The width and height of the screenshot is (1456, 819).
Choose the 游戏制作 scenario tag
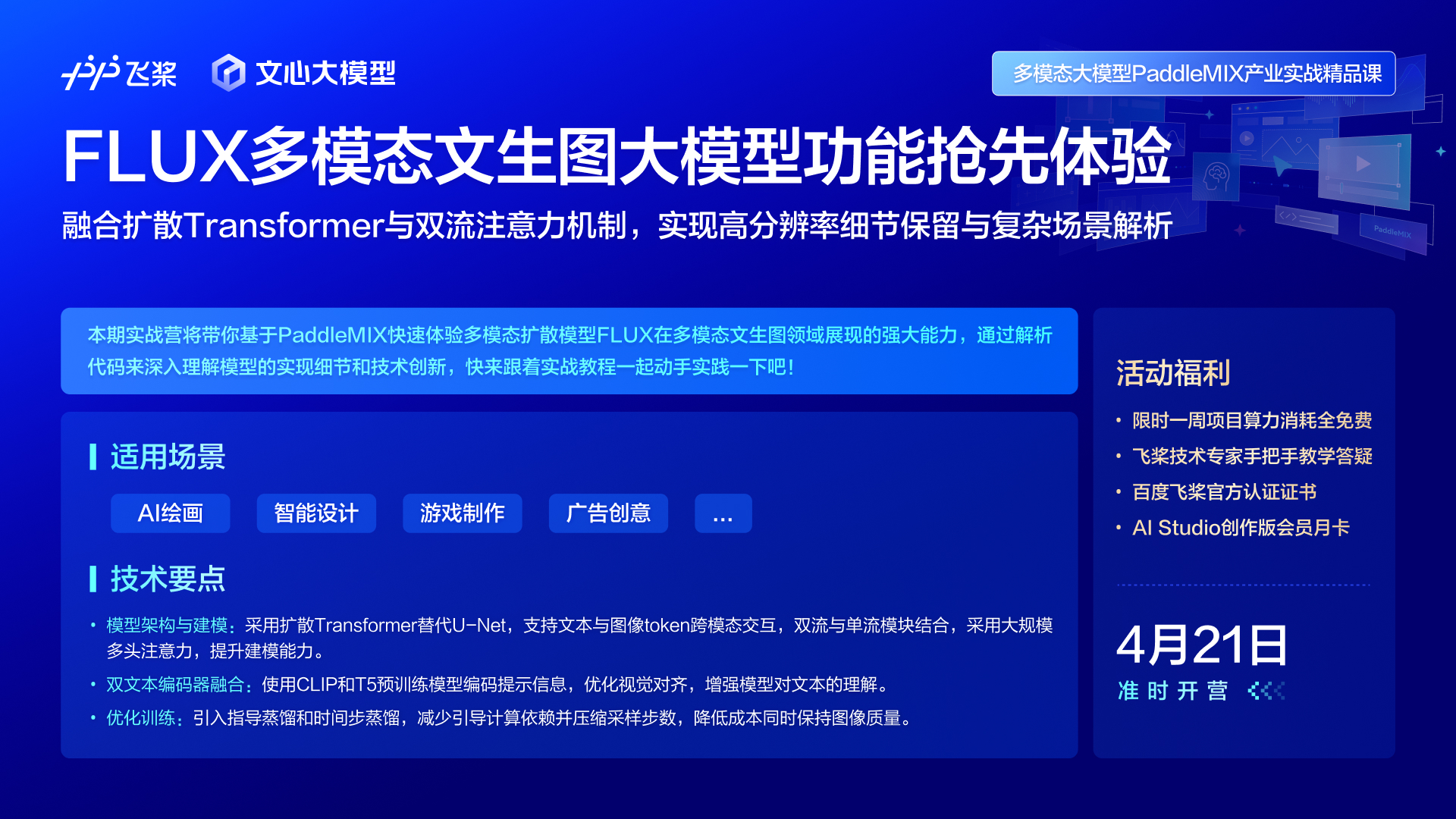[462, 513]
